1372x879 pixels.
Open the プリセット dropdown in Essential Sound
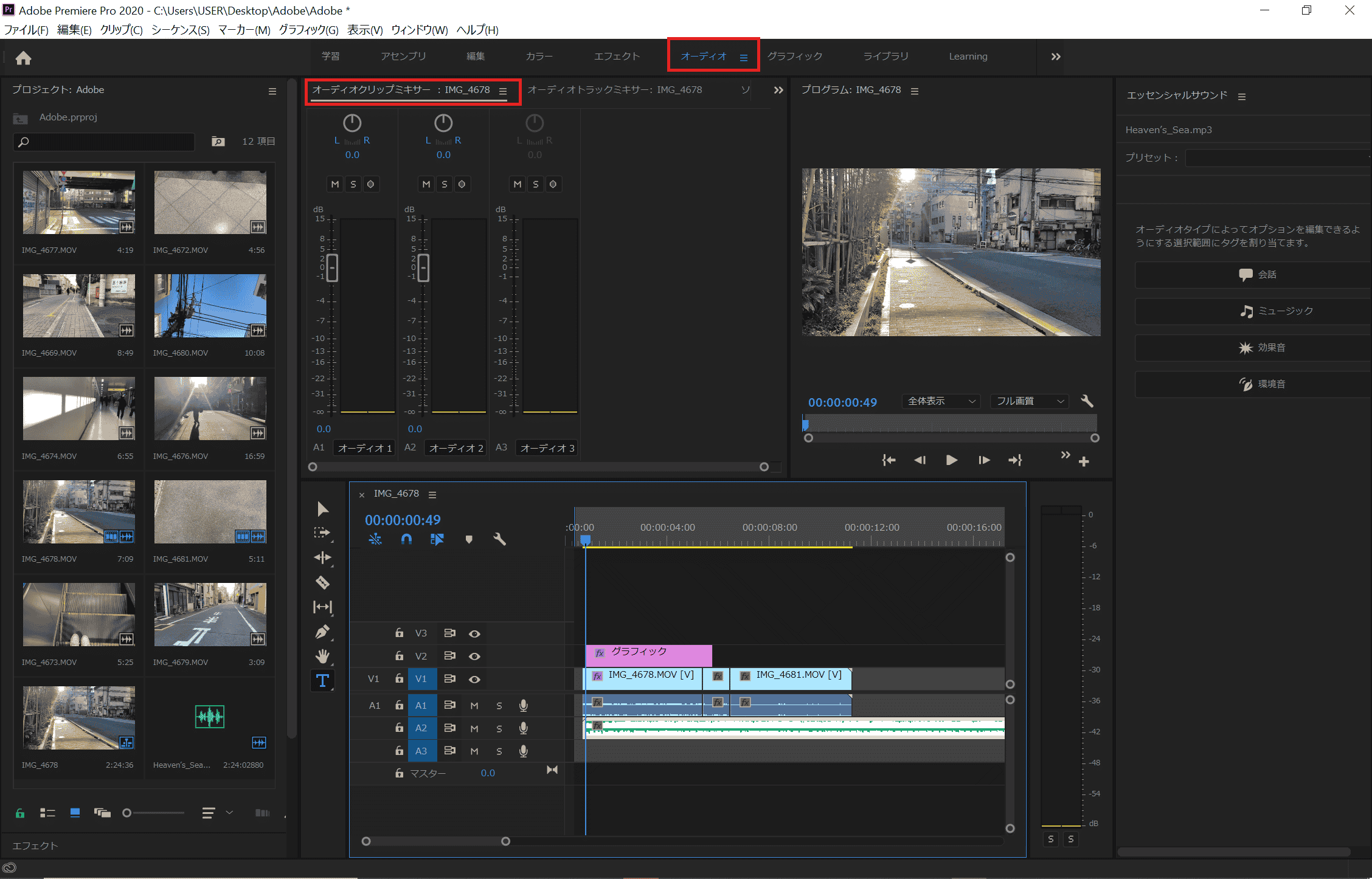pyautogui.click(x=1278, y=158)
